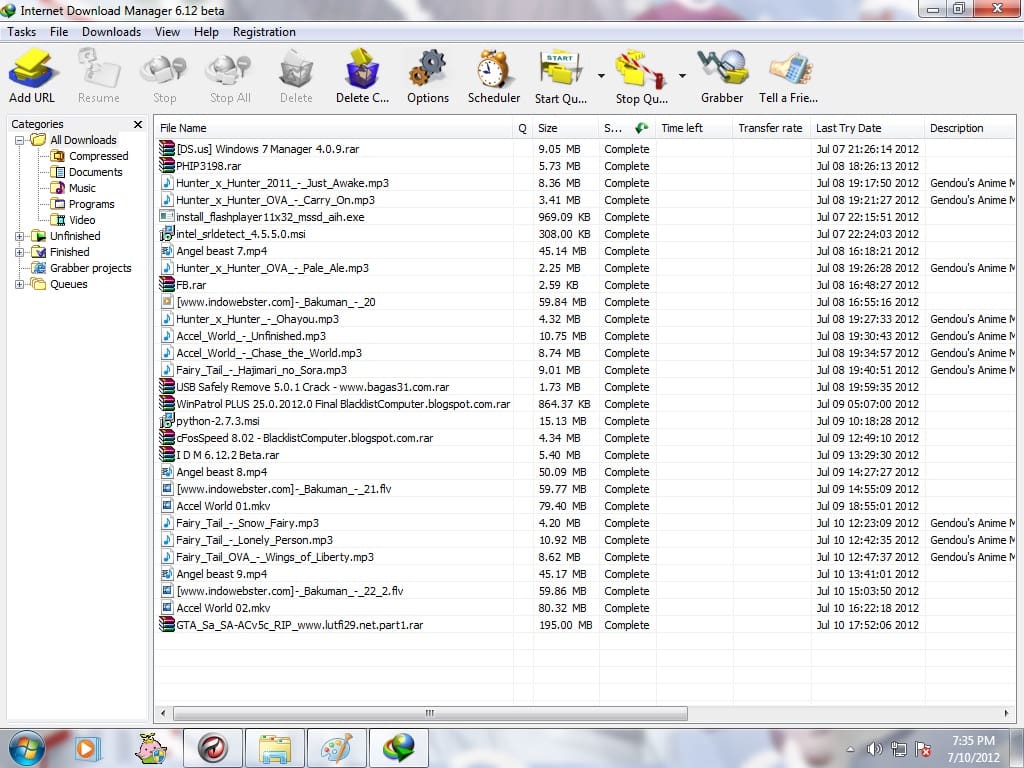1024x768 pixels.
Task: Close the Categories panel
Action: pyautogui.click(x=137, y=124)
